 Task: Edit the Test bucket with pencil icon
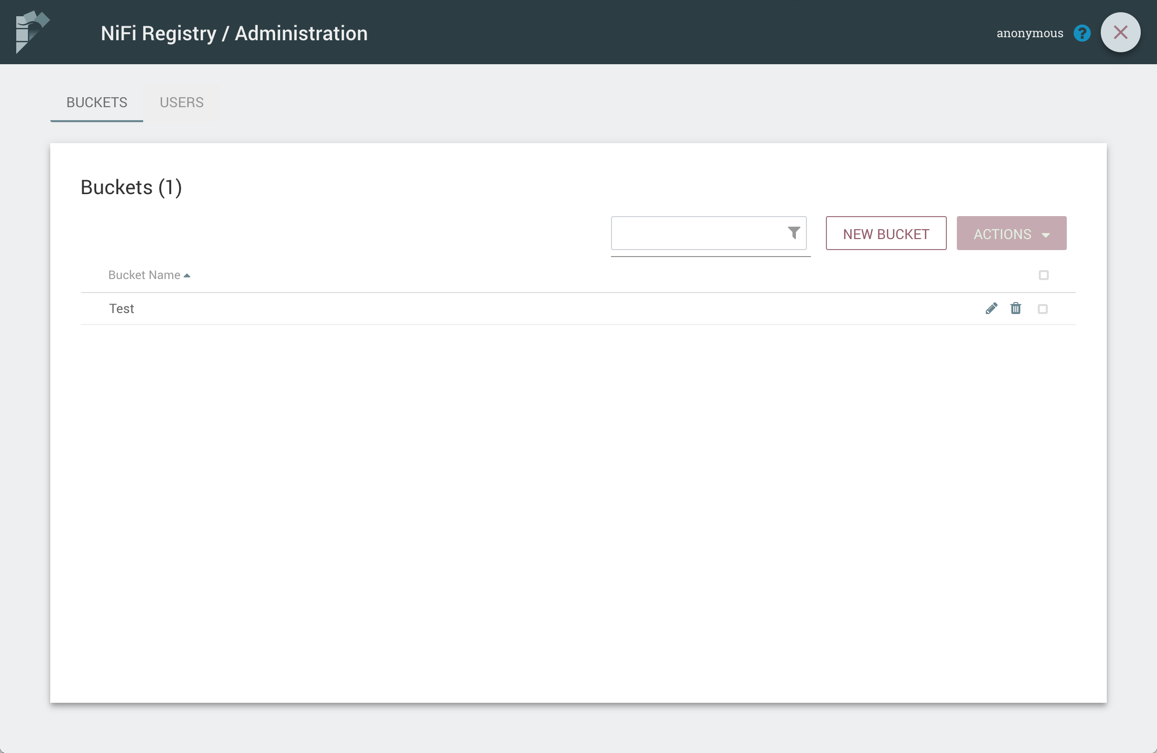tap(991, 309)
